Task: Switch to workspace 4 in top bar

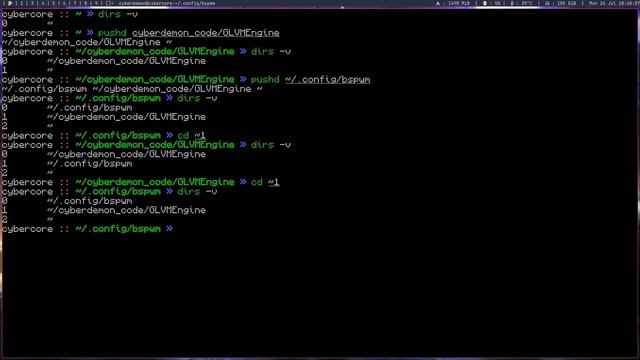Action: (x=43, y=3)
